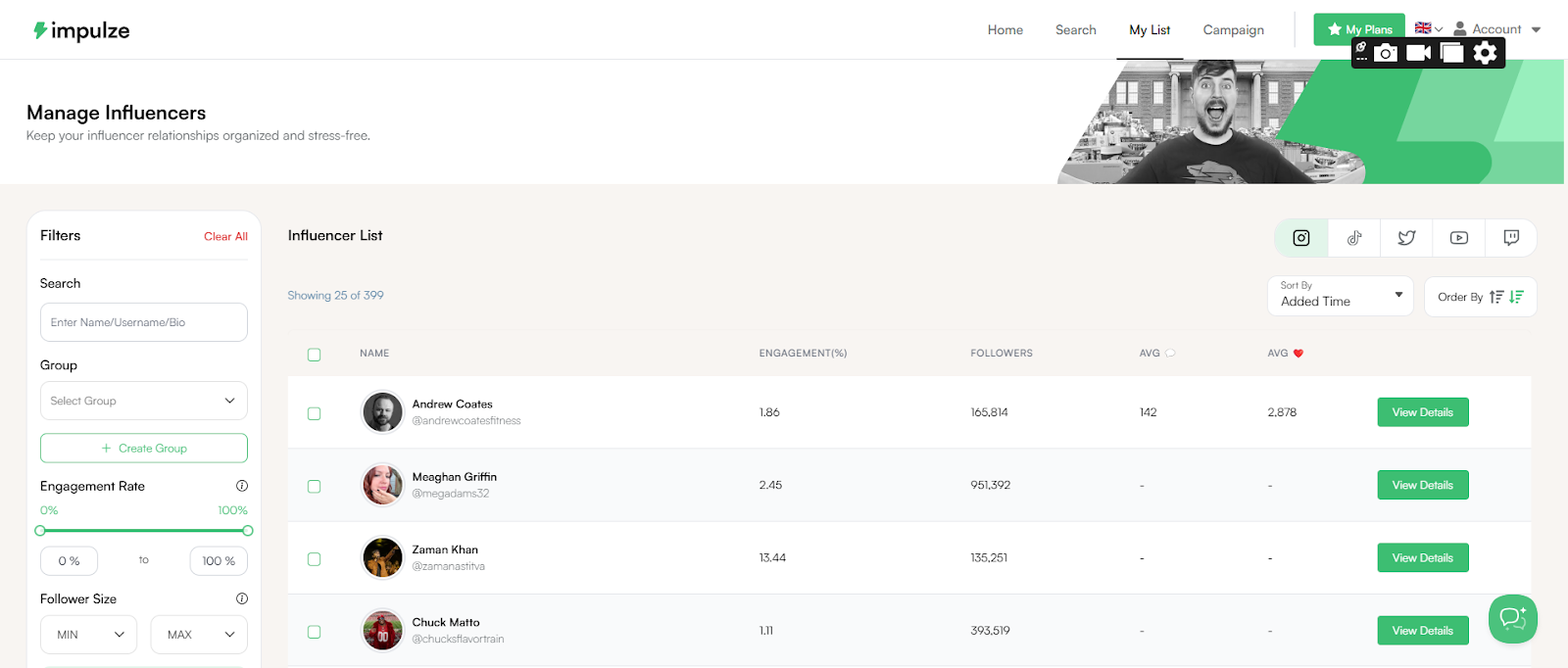Toggle the select-all header checkbox
The height and width of the screenshot is (668, 1568).
(314, 355)
